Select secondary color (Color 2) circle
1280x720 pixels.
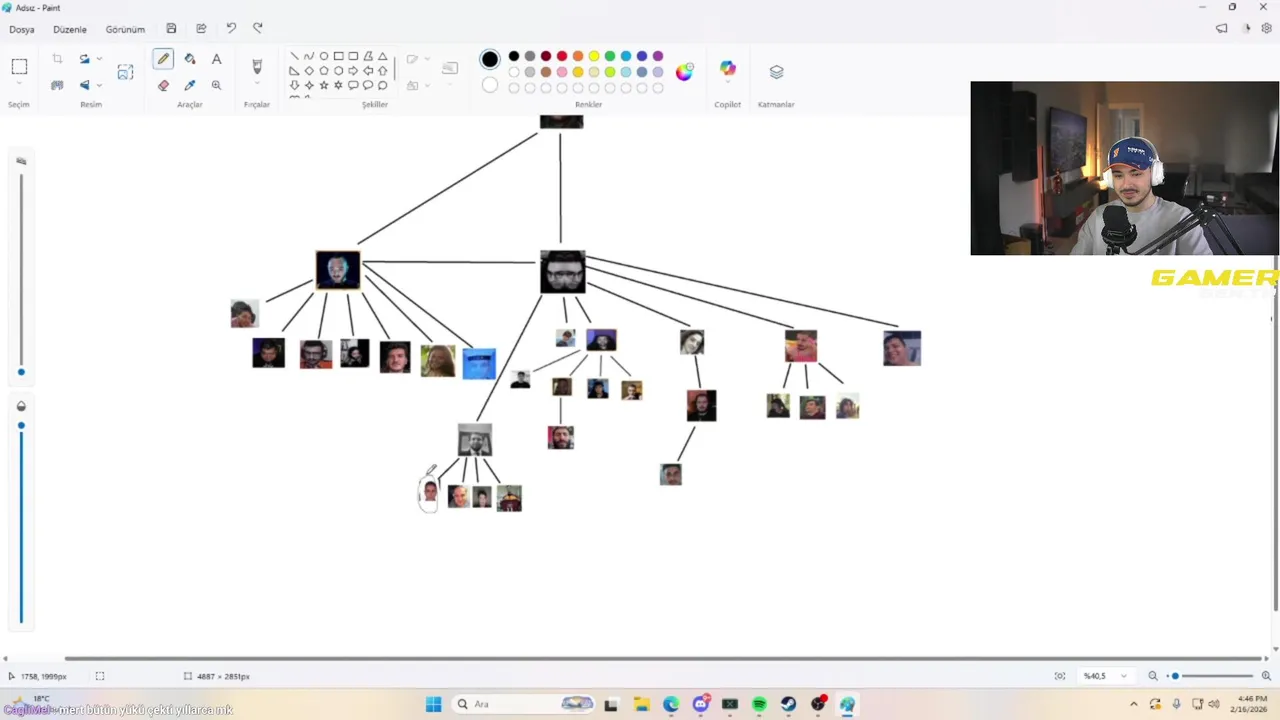click(490, 85)
